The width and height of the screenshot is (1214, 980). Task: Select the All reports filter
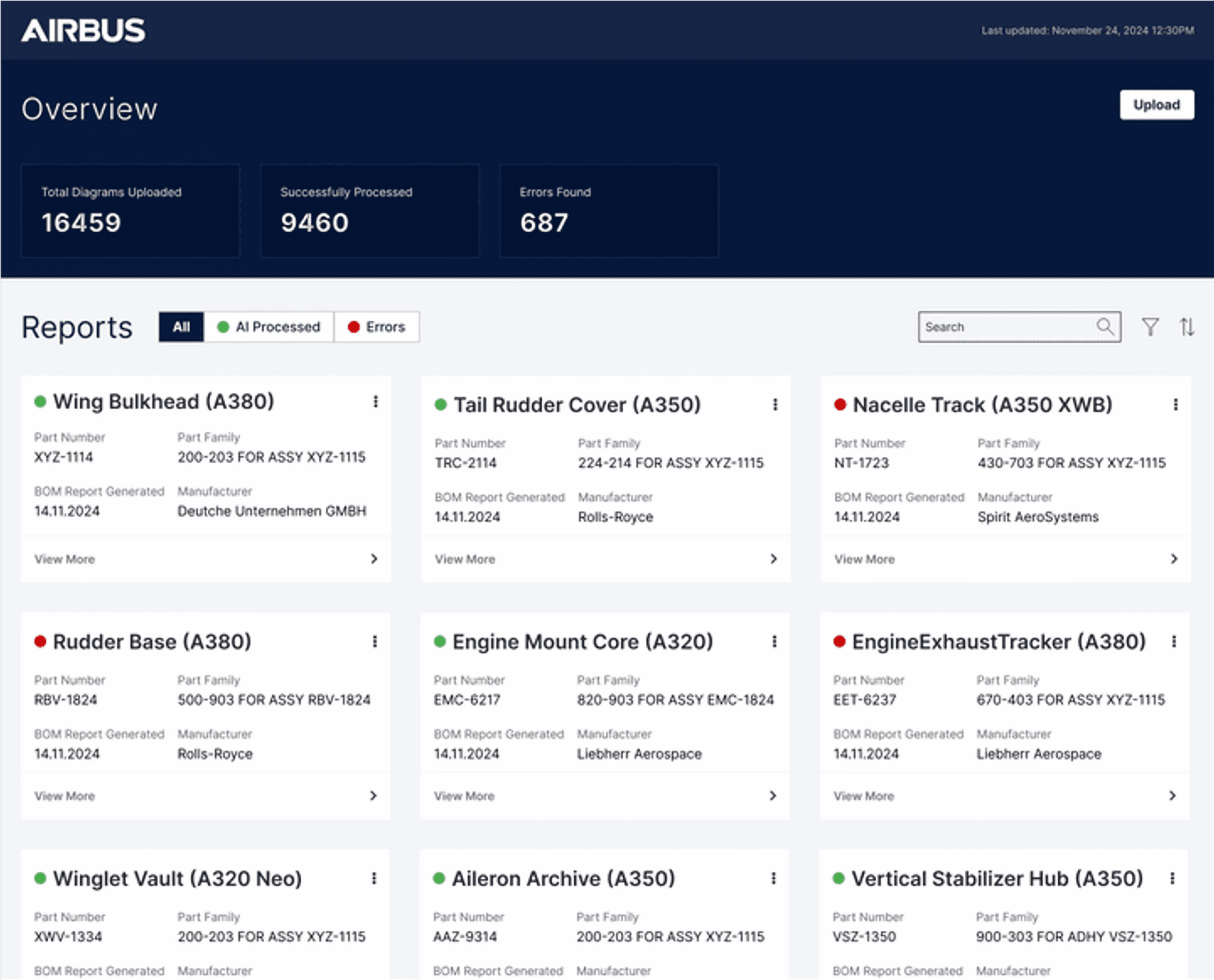pyautogui.click(x=181, y=327)
